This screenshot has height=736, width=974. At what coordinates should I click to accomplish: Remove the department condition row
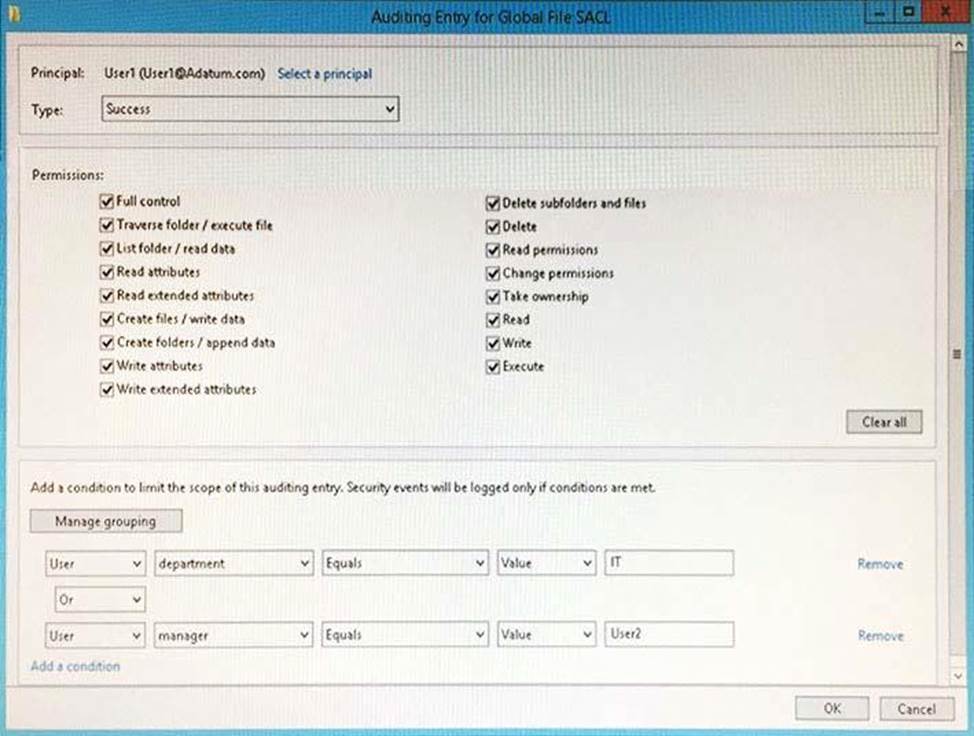(879, 564)
